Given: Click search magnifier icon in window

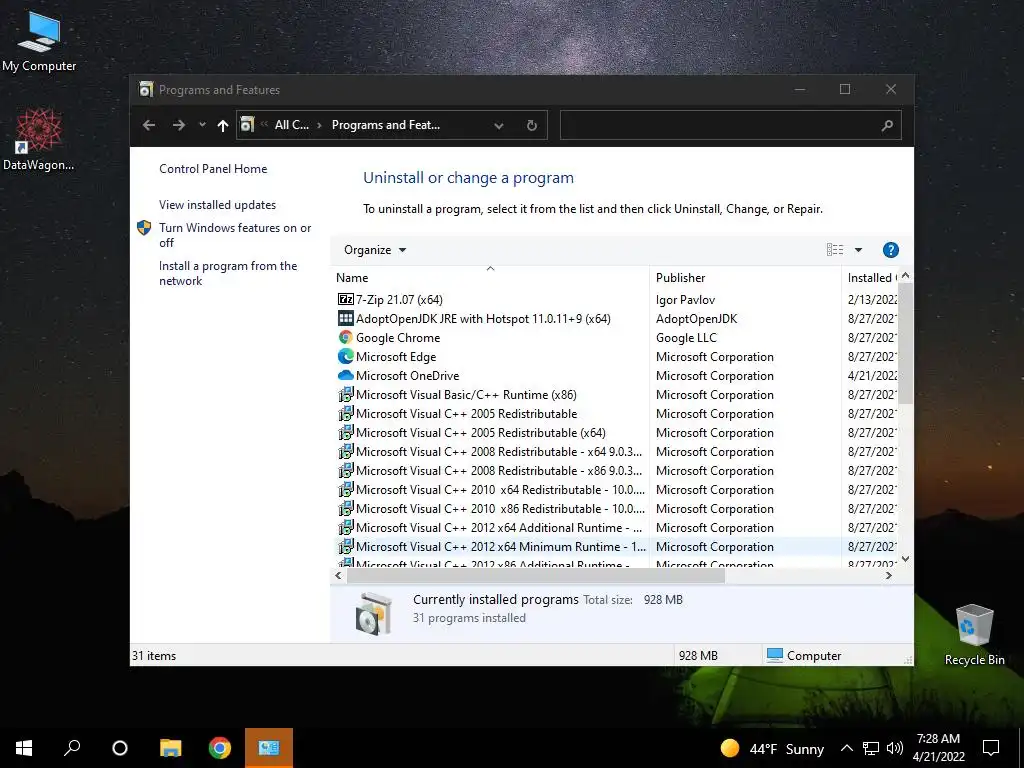Looking at the screenshot, I should pyautogui.click(x=887, y=125).
